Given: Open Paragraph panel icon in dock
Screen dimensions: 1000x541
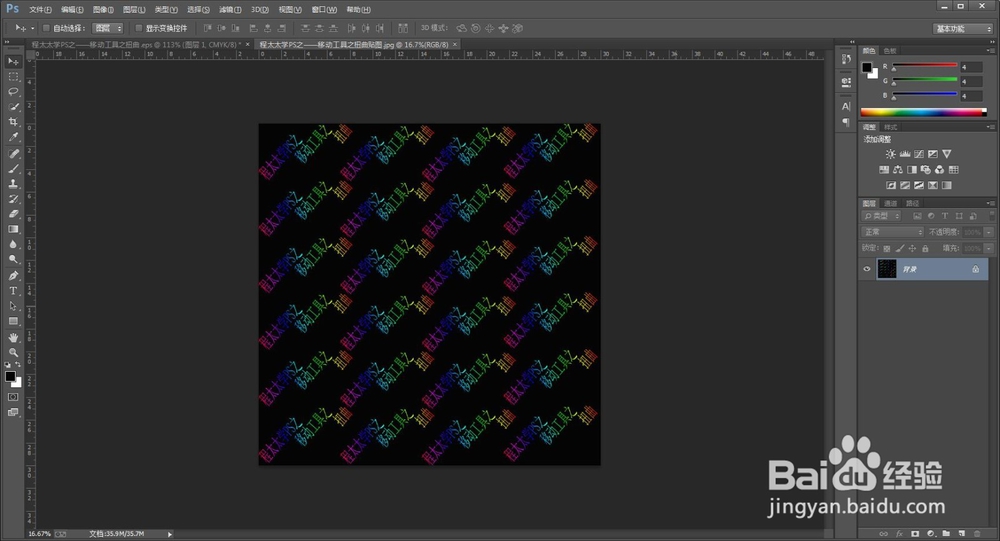Looking at the screenshot, I should pyautogui.click(x=846, y=121).
